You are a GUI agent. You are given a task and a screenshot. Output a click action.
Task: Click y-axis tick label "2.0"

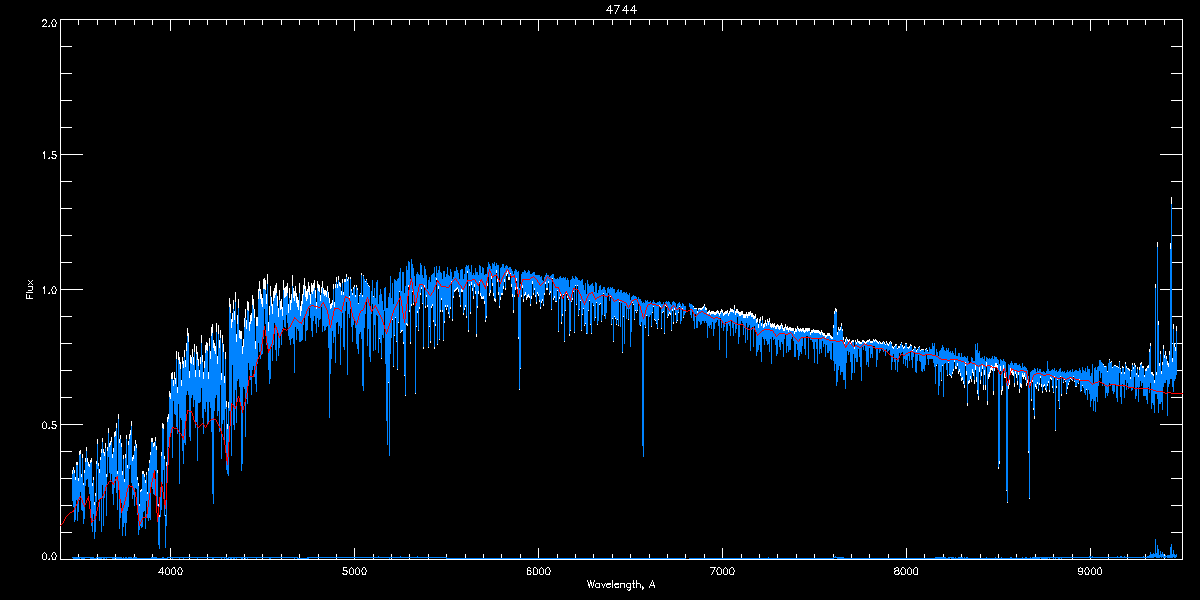(48, 22)
